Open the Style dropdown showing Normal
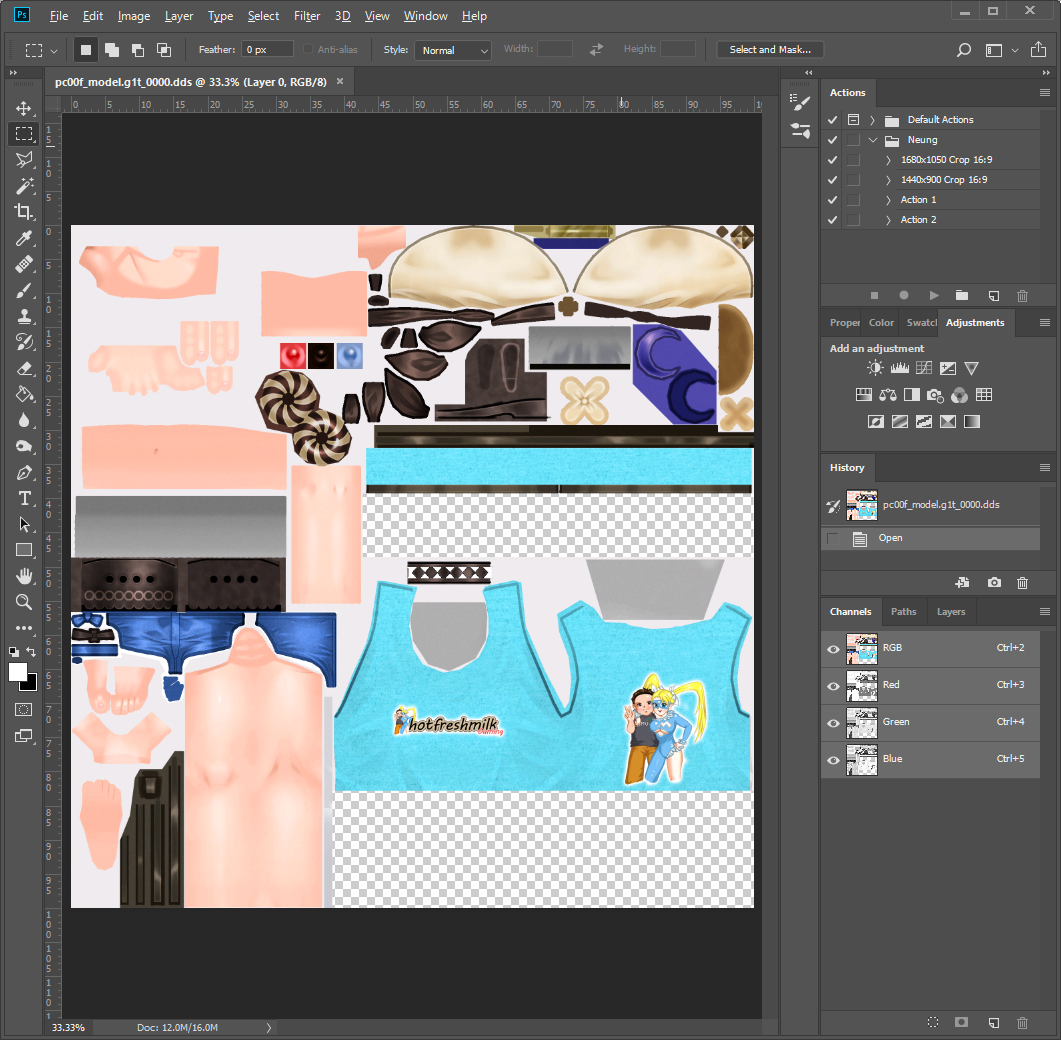The image size is (1061, 1040). (453, 50)
